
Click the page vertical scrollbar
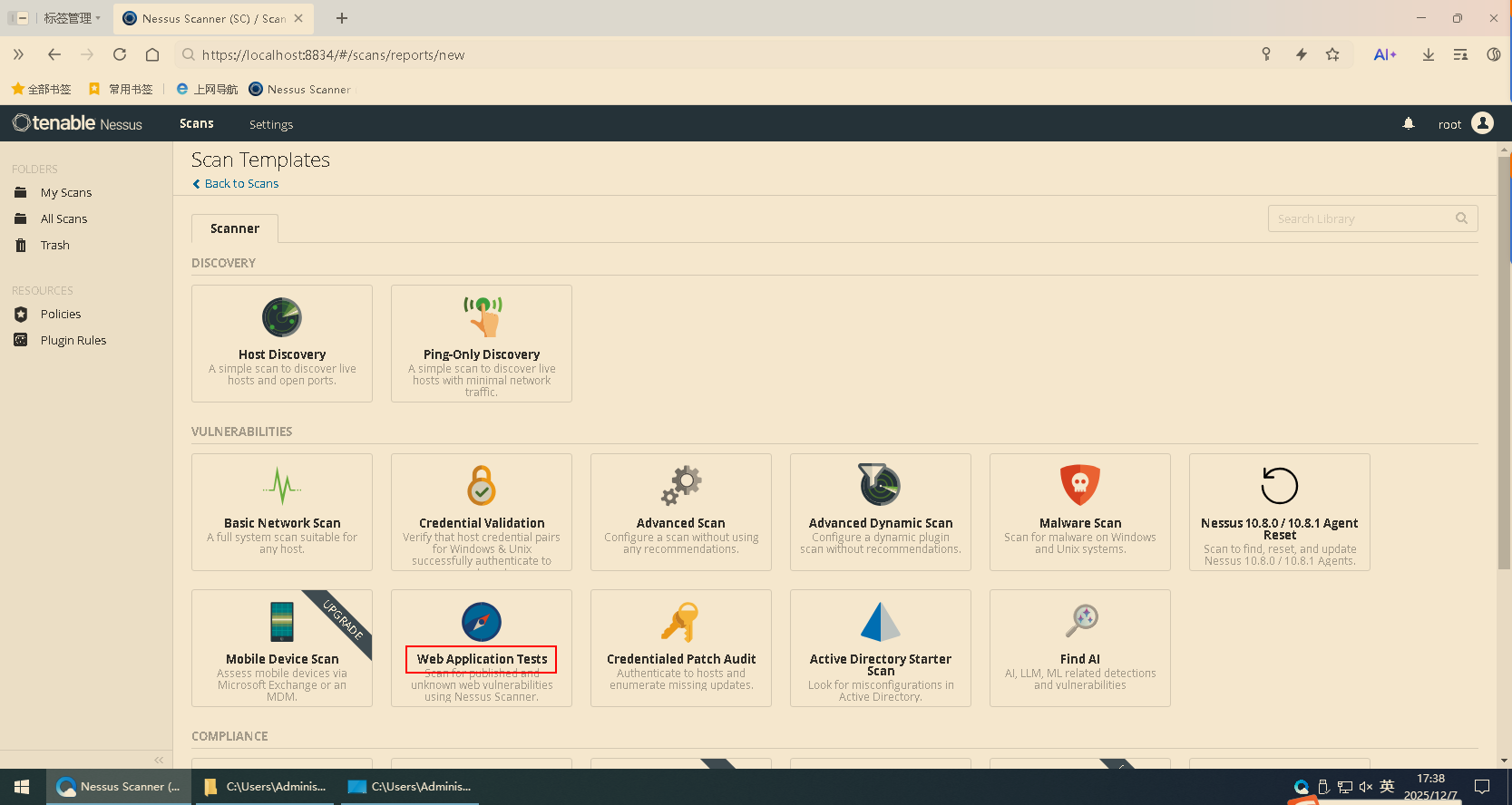1504,363
